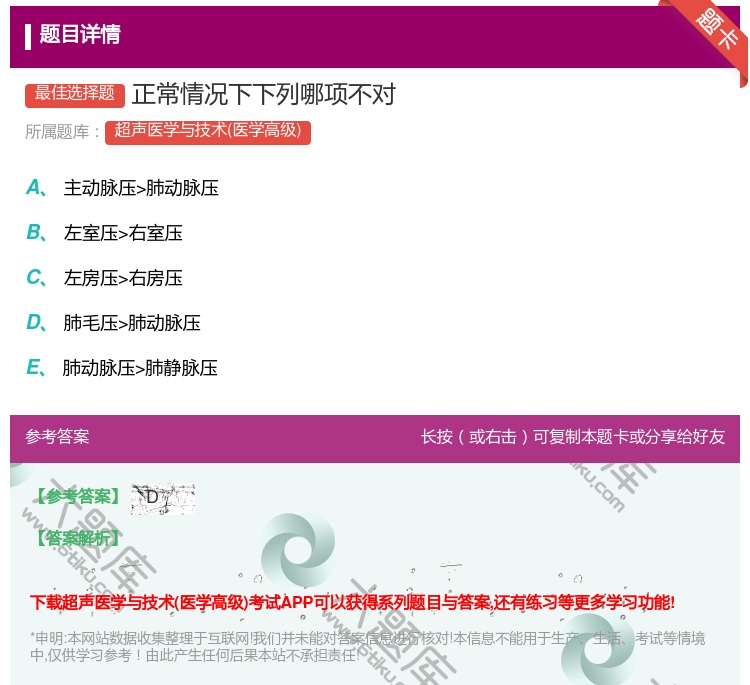Image resolution: width=750 pixels, height=685 pixels.
Task: Open the 超声医学与技术(医学高级) question bank tag
Action: 208,132
